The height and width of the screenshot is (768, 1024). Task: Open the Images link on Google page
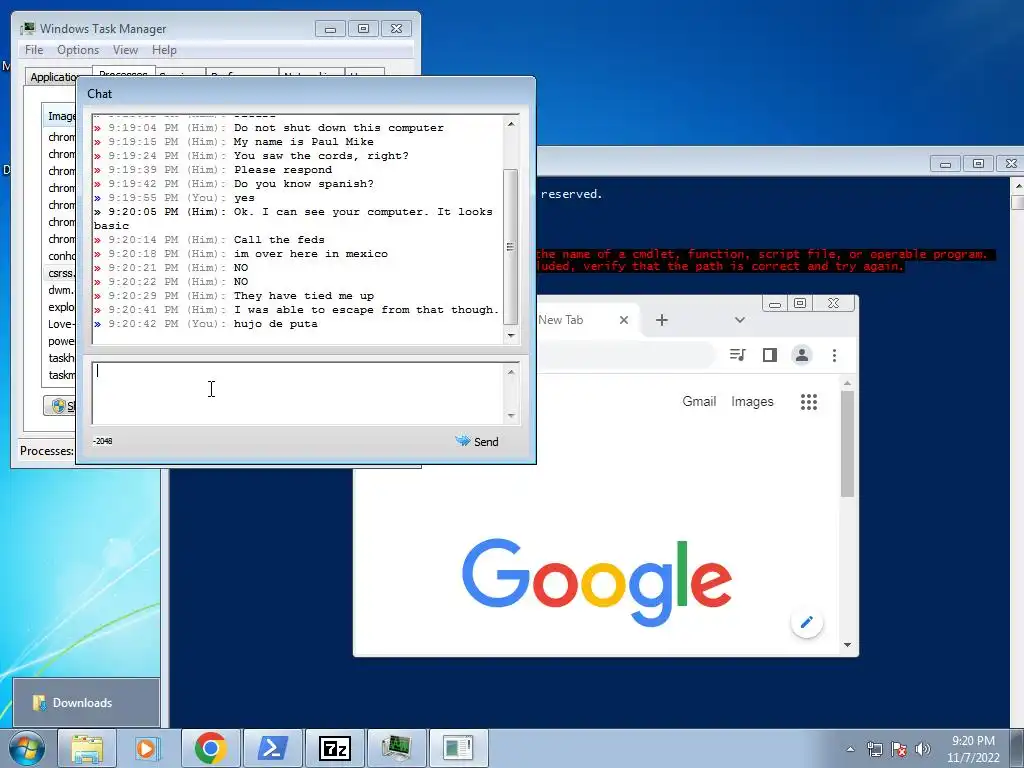[x=752, y=402]
